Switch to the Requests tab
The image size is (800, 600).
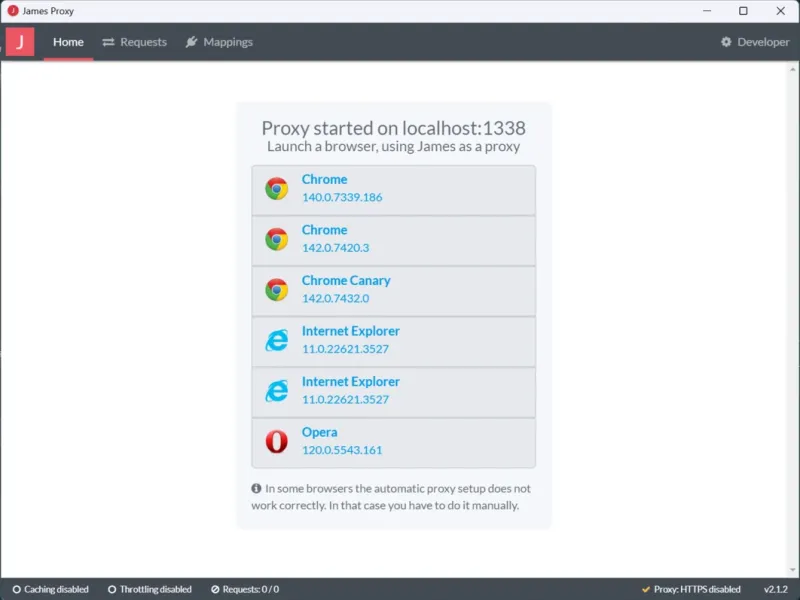click(x=135, y=42)
